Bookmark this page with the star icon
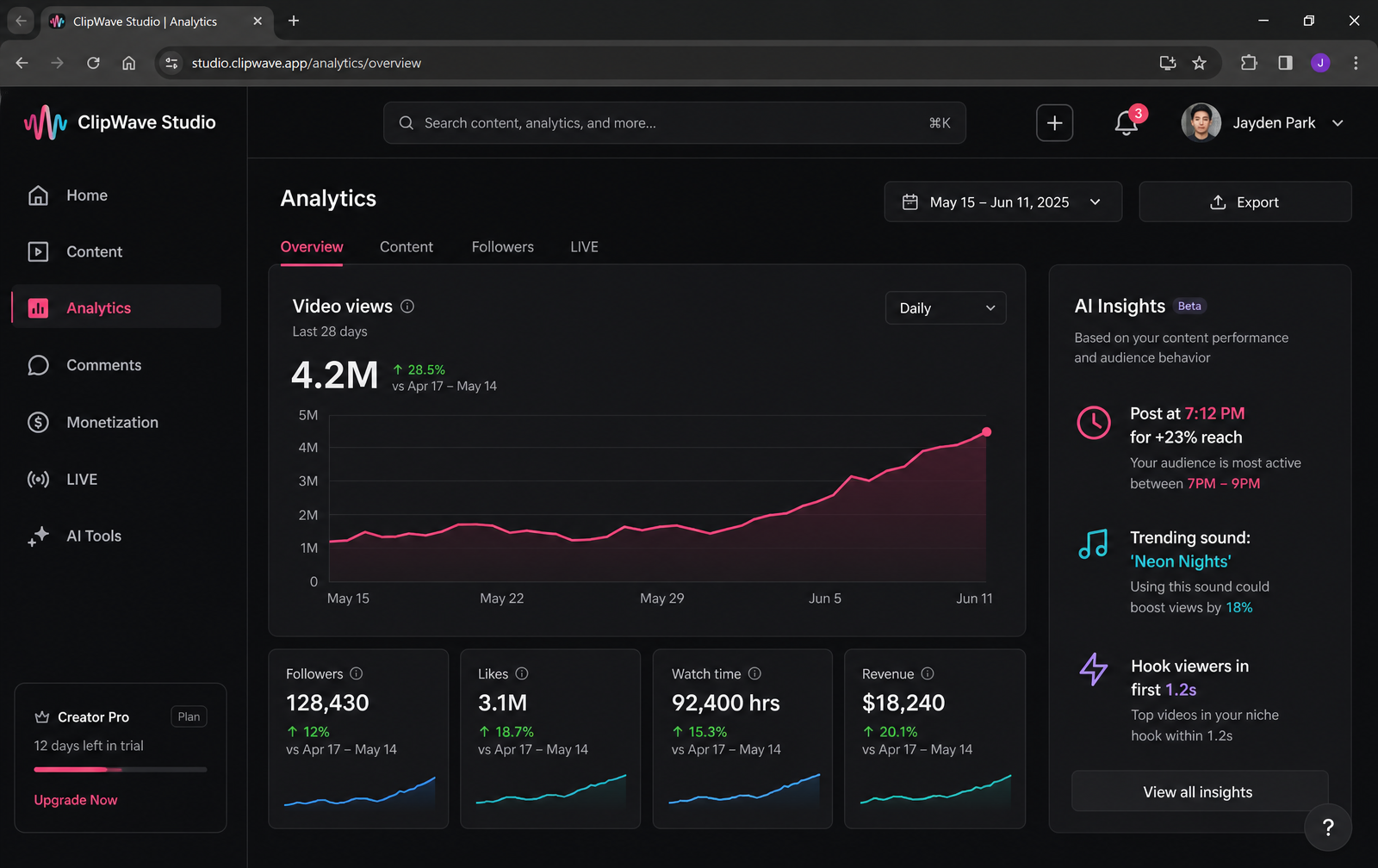This screenshot has width=1378, height=868. click(x=1199, y=63)
